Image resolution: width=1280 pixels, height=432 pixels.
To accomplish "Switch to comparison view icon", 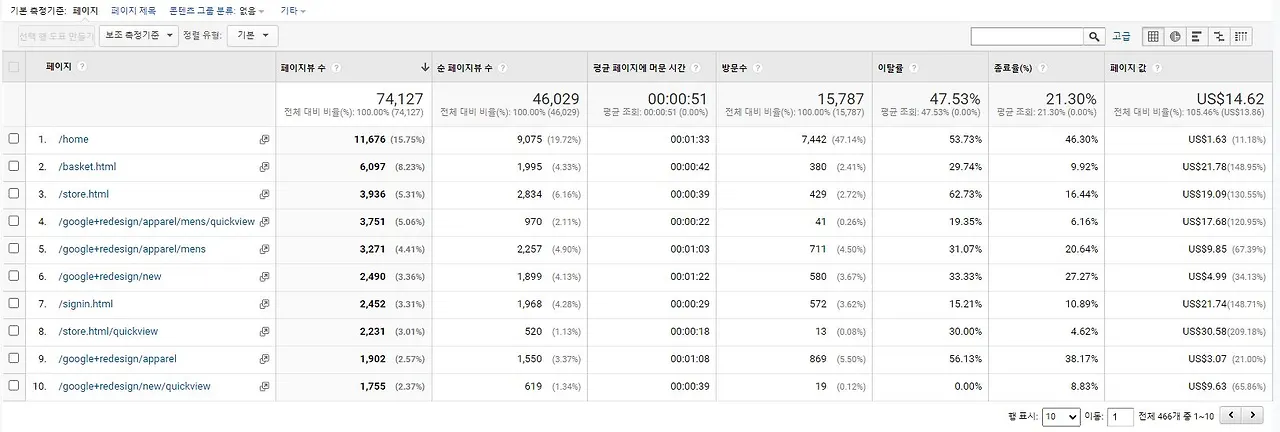I will point(1219,36).
